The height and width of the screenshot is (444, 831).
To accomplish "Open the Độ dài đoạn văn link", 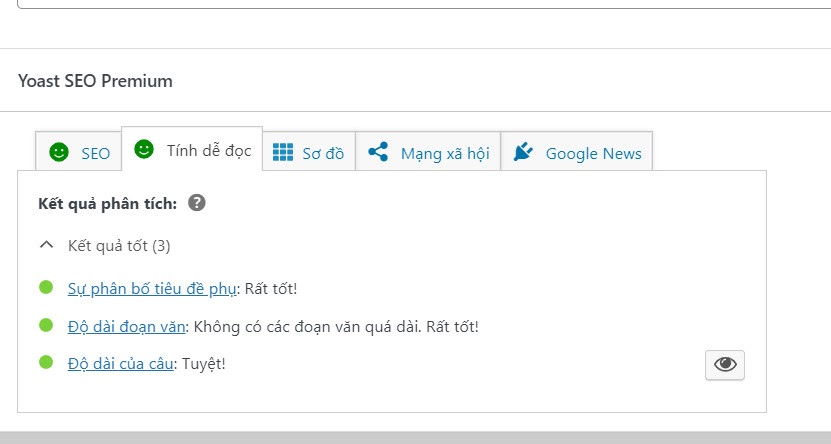I will click(x=127, y=326).
